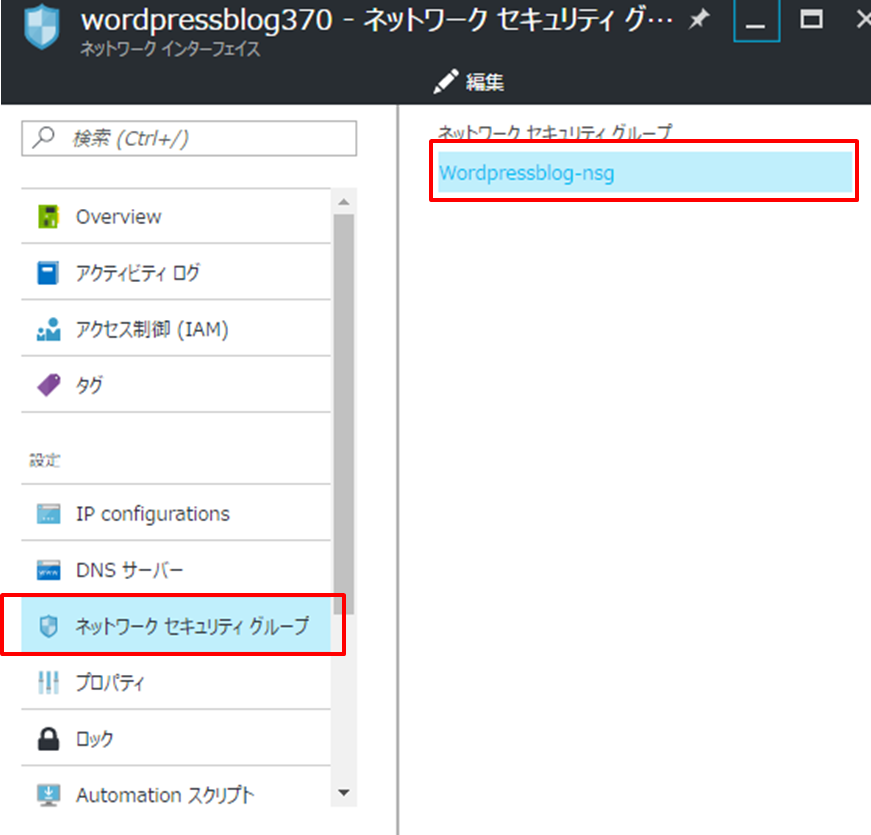Open アクティビティ ログ menu entry
This screenshot has width=871, height=835.
pos(176,273)
